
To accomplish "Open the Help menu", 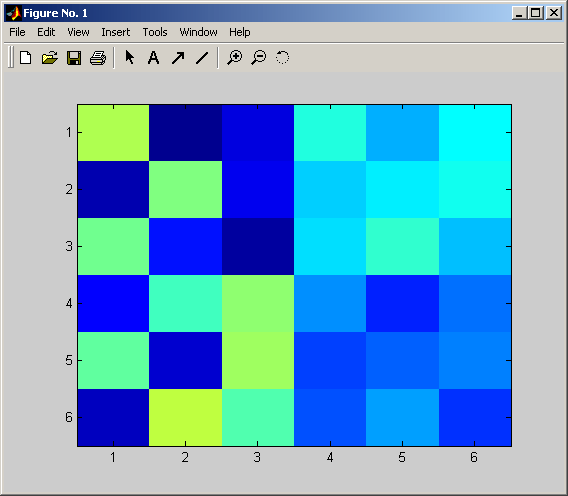I will pyautogui.click(x=239, y=32).
